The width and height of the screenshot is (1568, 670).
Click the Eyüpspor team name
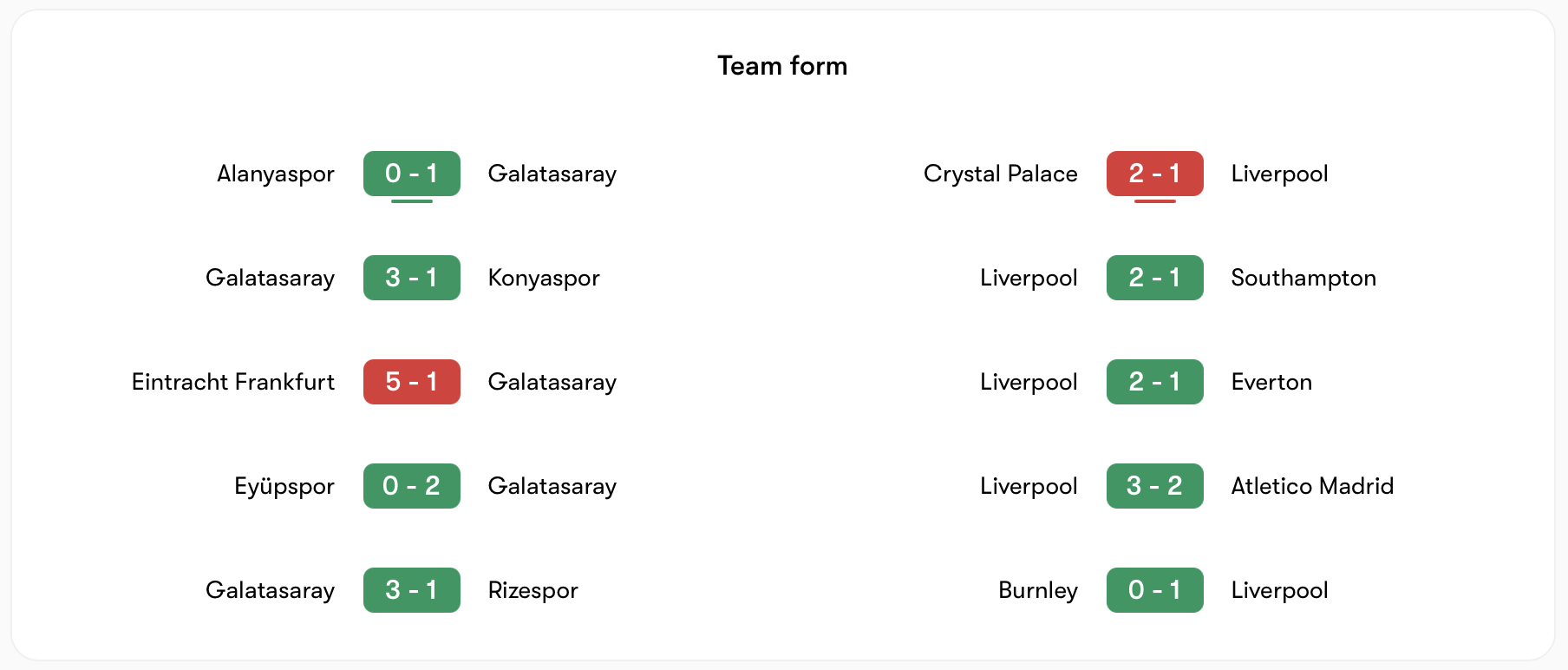click(x=284, y=486)
